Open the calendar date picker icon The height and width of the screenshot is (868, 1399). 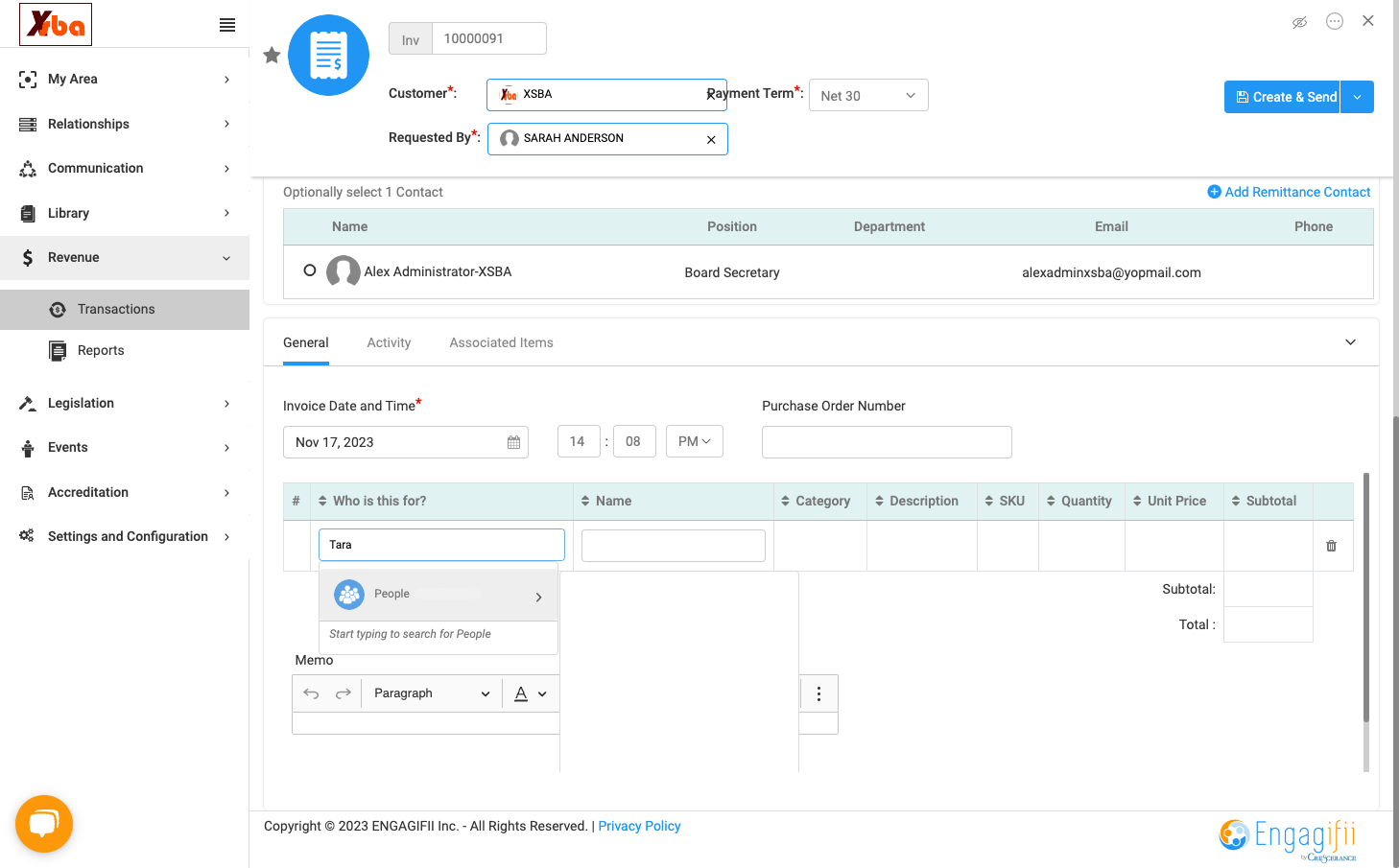513,442
